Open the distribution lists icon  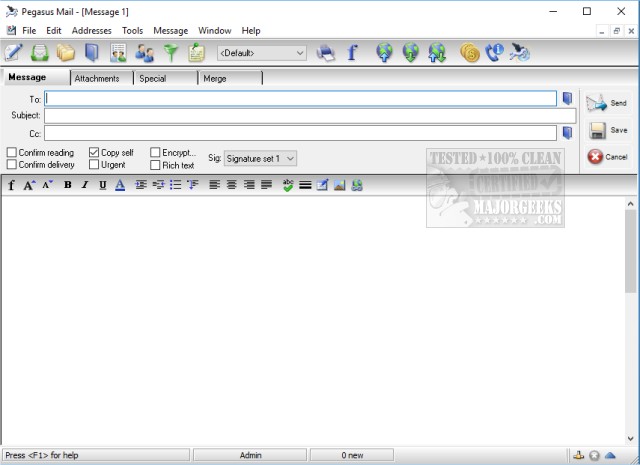(118, 53)
